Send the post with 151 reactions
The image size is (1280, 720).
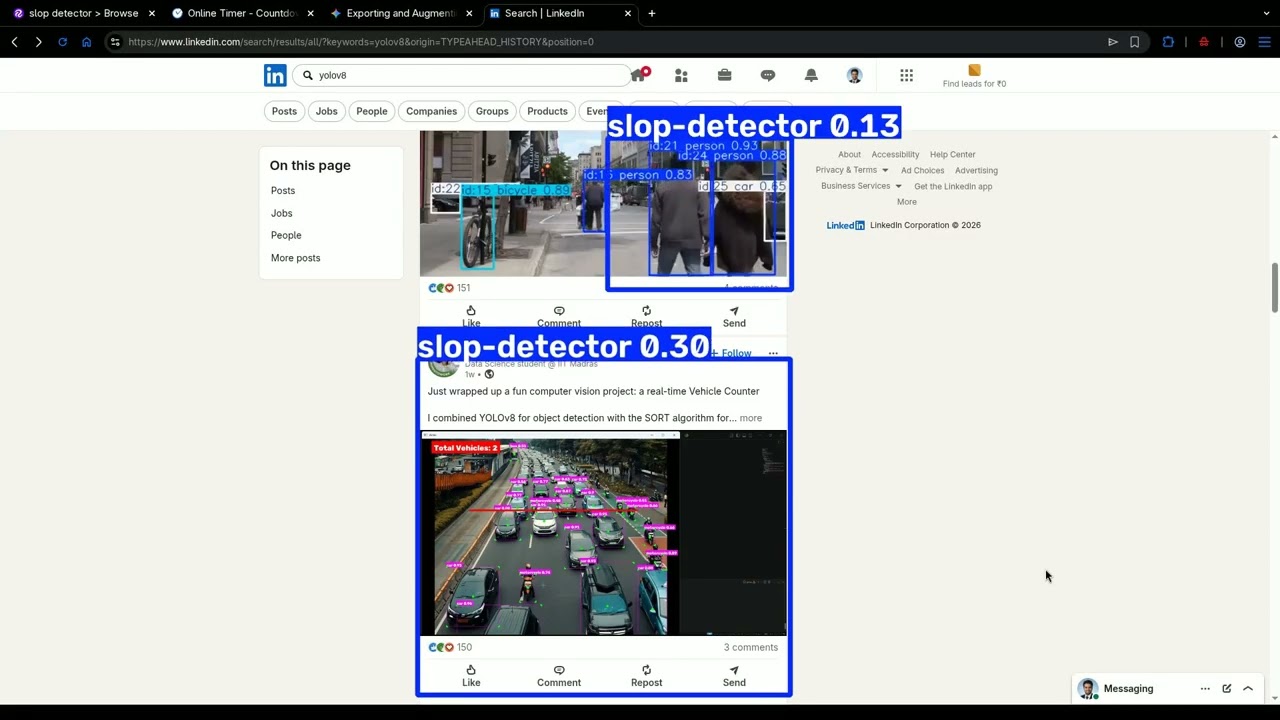(734, 317)
